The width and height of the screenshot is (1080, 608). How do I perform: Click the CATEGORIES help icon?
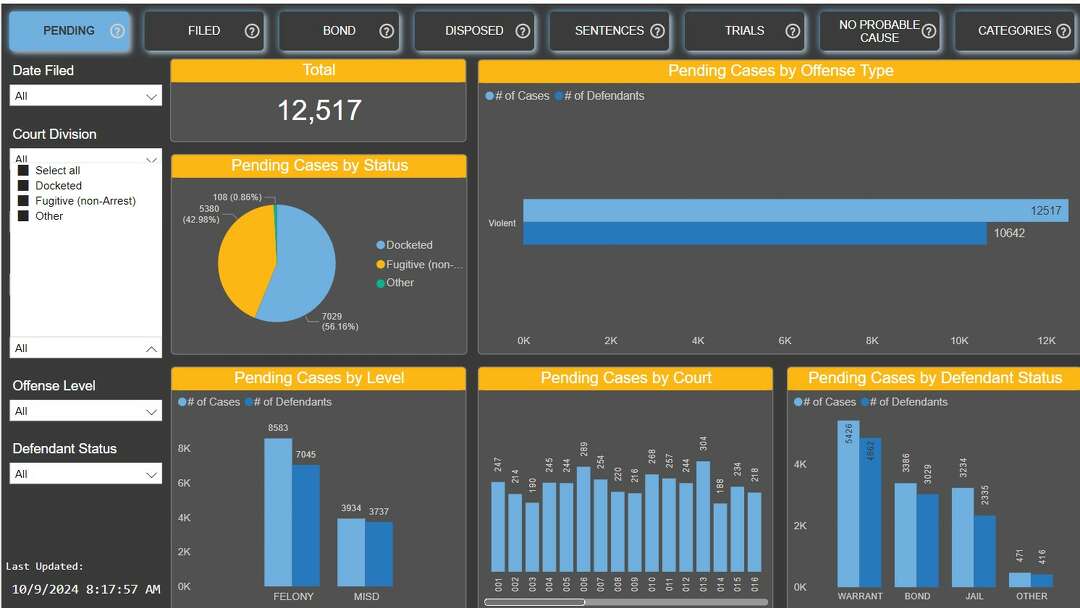(x=1064, y=31)
